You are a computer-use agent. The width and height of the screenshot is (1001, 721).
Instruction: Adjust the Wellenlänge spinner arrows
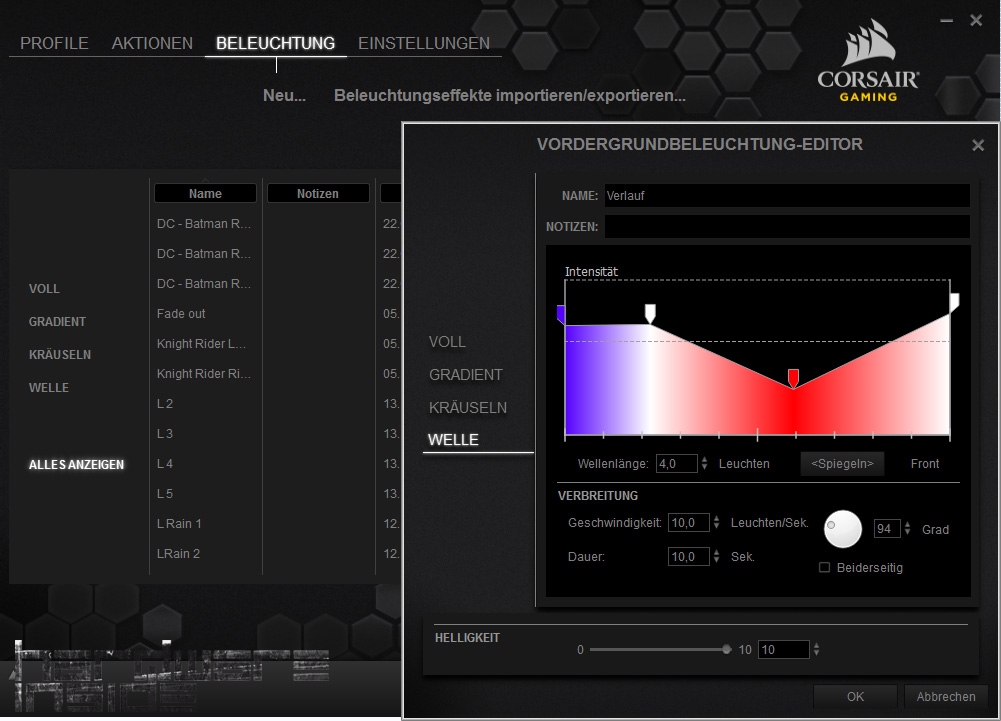coord(705,464)
